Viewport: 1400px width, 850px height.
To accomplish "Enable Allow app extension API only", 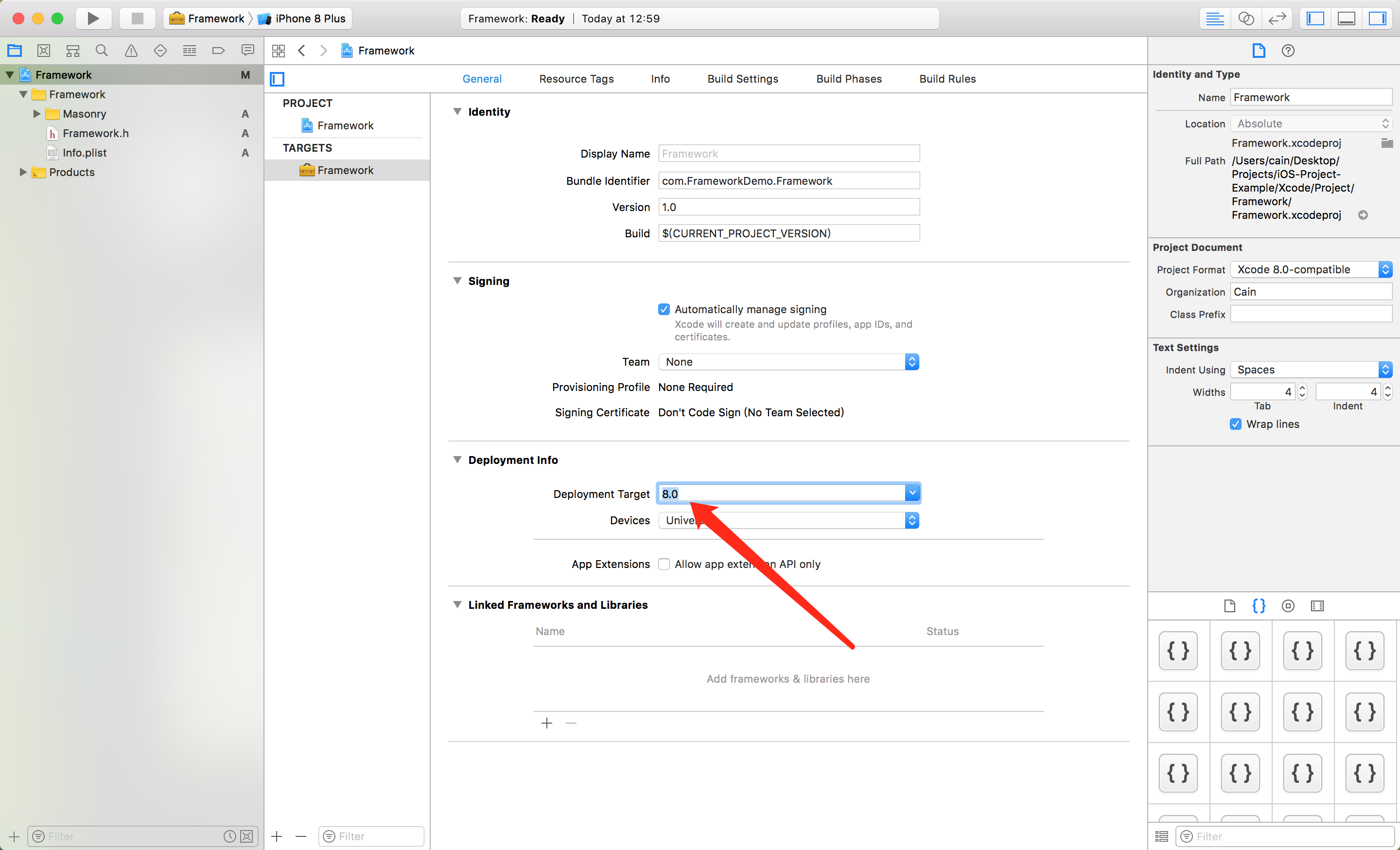I will pos(664,564).
